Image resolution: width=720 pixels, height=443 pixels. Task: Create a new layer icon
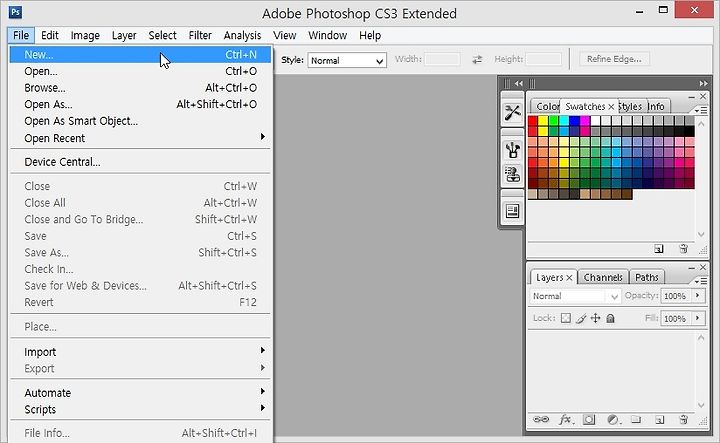pos(660,420)
